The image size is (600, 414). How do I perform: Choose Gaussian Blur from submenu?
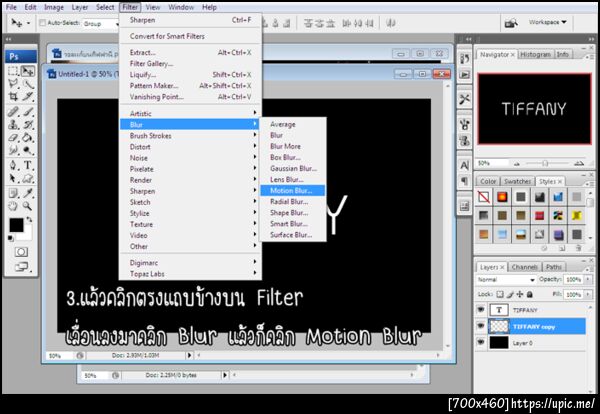tap(293, 168)
